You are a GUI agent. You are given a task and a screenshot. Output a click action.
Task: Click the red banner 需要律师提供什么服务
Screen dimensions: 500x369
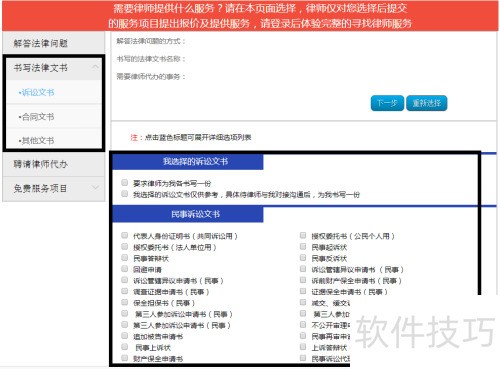click(250, 16)
